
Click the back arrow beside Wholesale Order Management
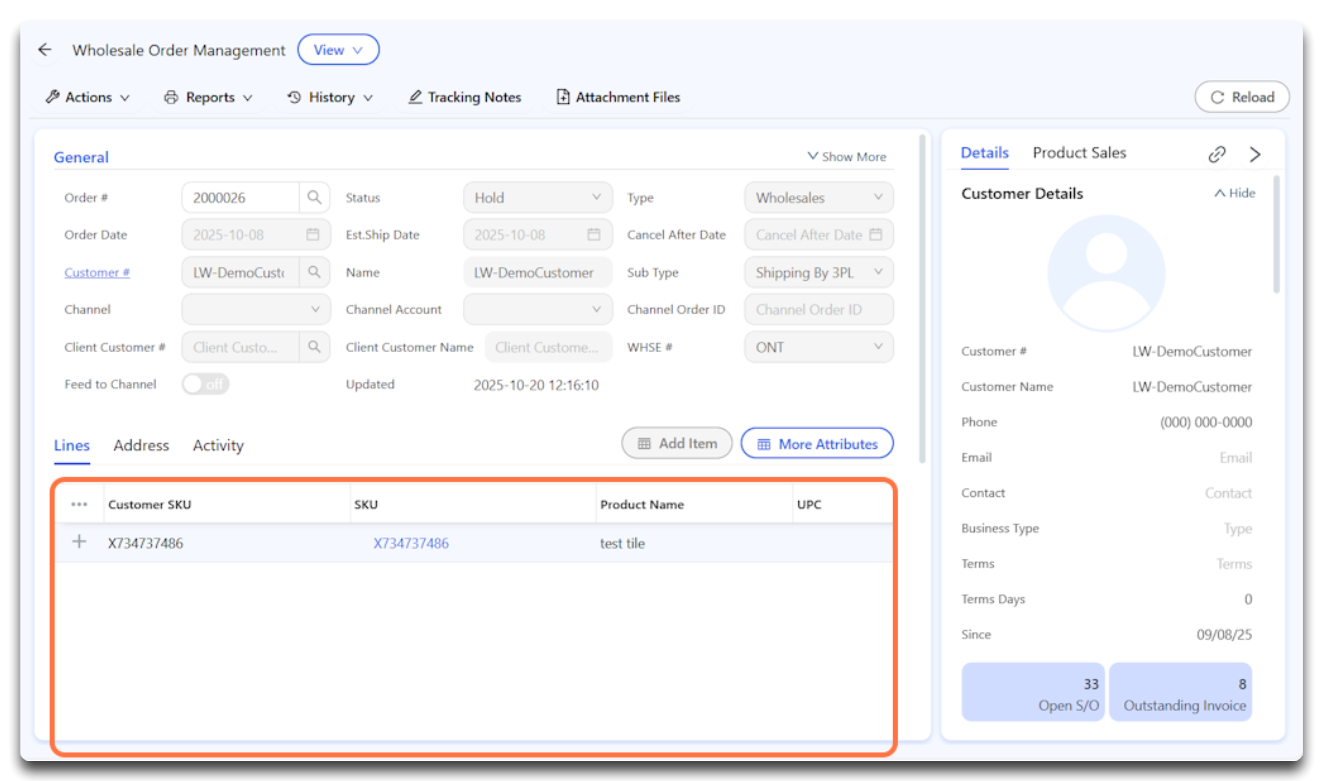click(x=44, y=50)
